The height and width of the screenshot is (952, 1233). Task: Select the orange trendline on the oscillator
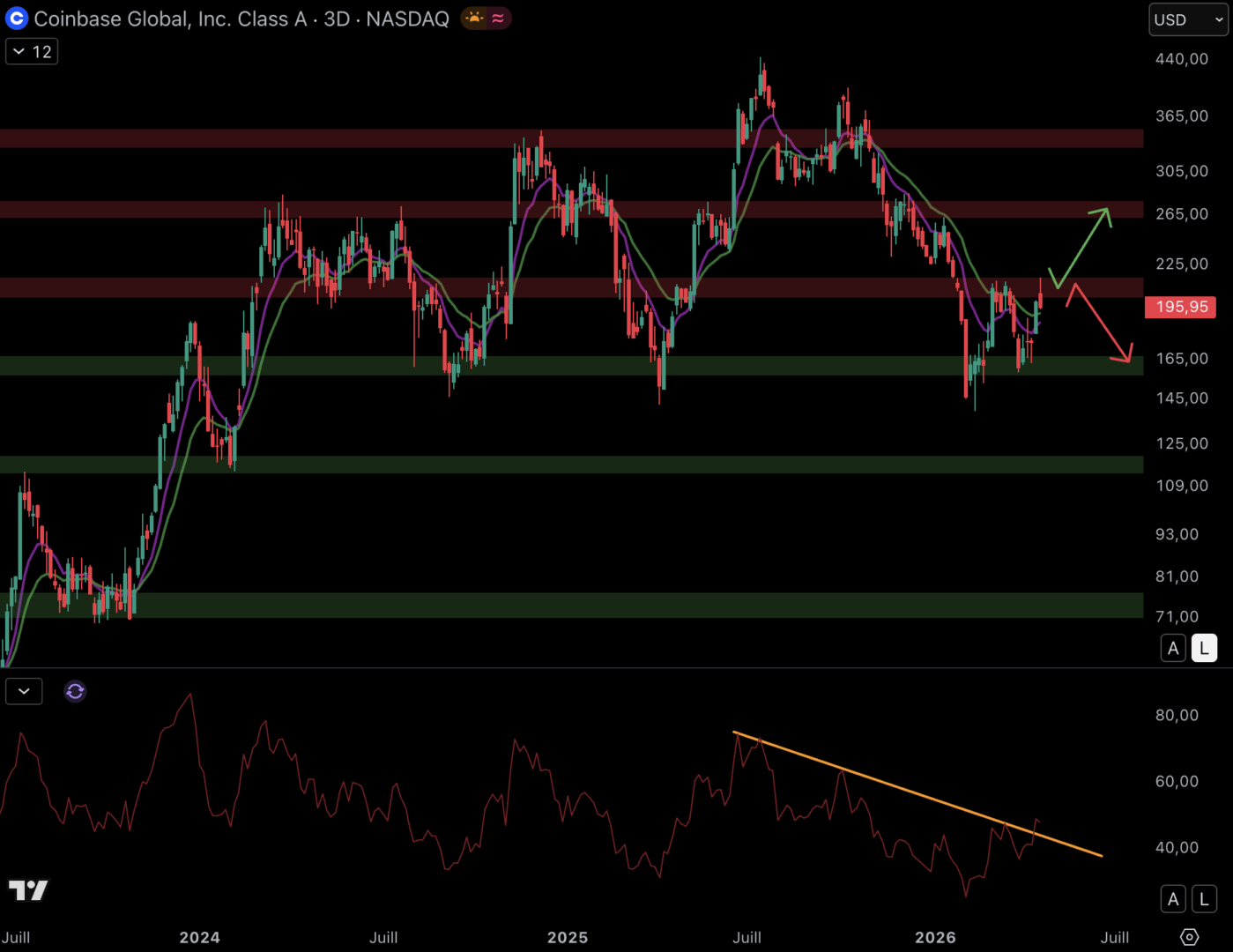[x=917, y=793]
